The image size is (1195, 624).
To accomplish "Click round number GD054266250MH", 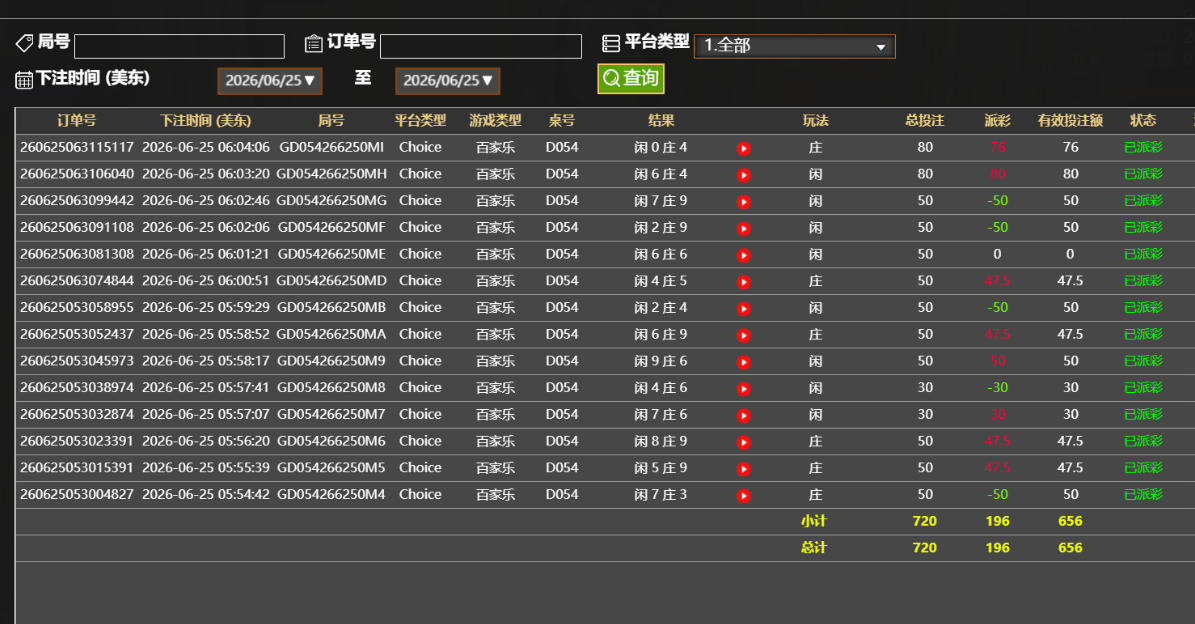I will (332, 174).
